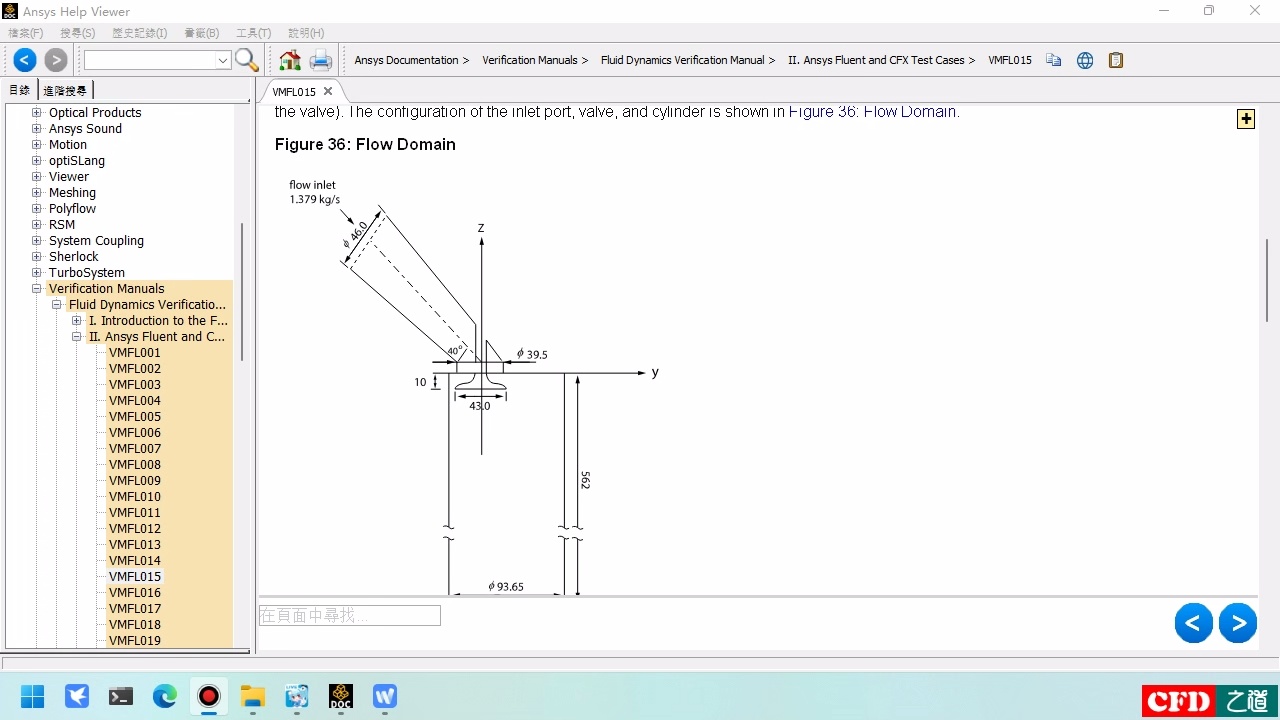1280x720 pixels.
Task: Click the magnifying glass search icon
Action: (247, 60)
